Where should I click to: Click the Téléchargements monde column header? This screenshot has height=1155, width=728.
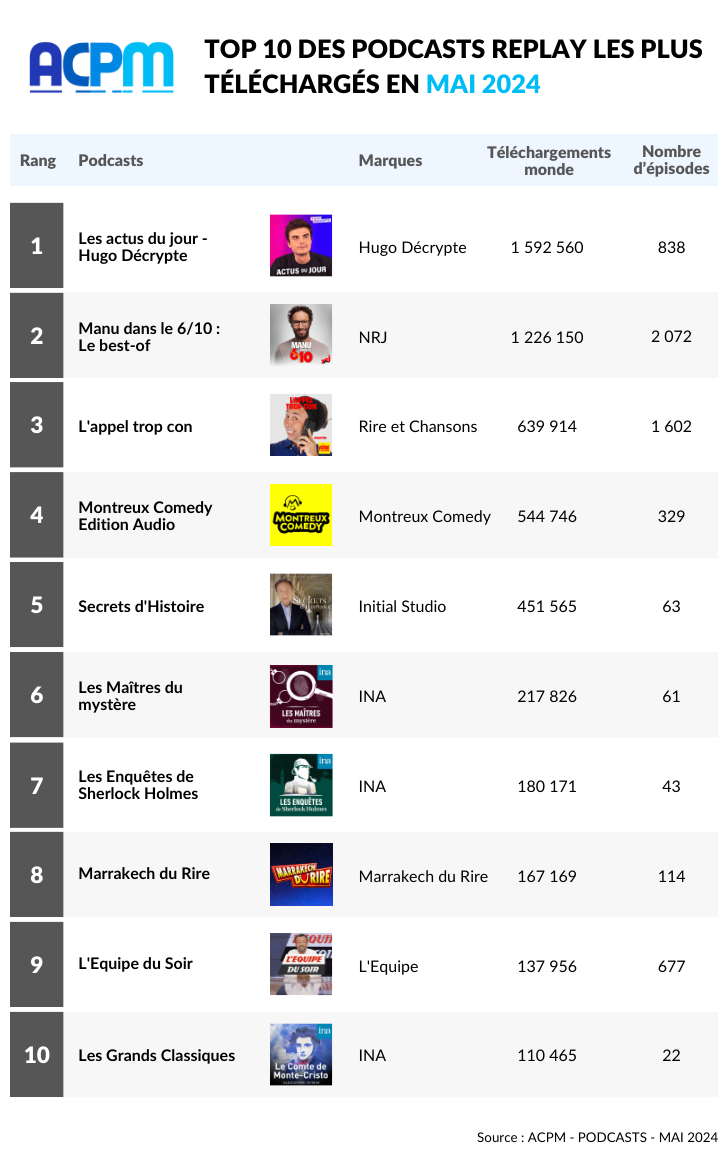(x=548, y=161)
